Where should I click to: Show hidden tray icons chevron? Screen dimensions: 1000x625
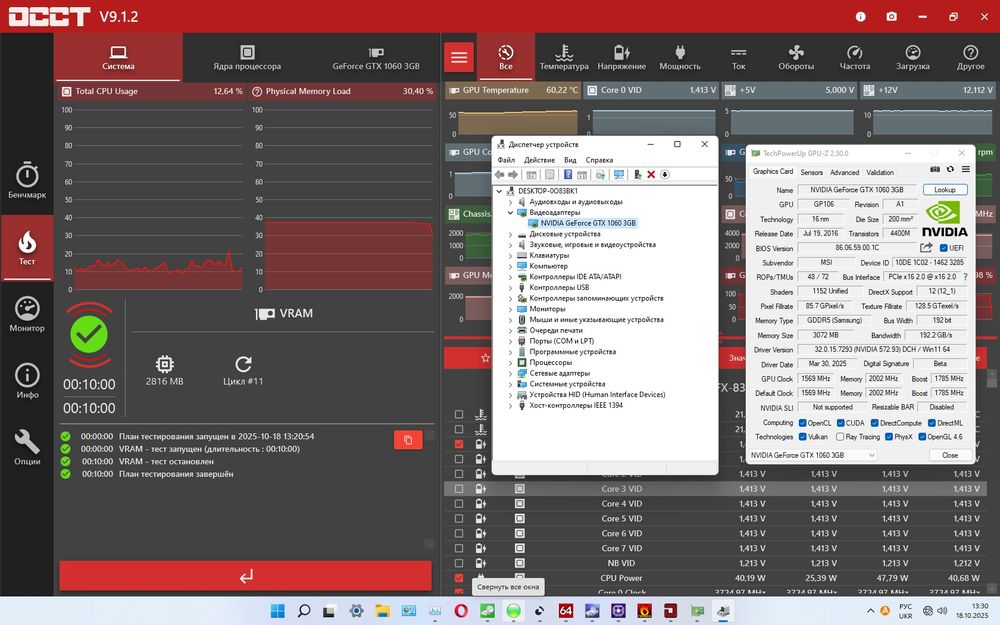tap(871, 611)
